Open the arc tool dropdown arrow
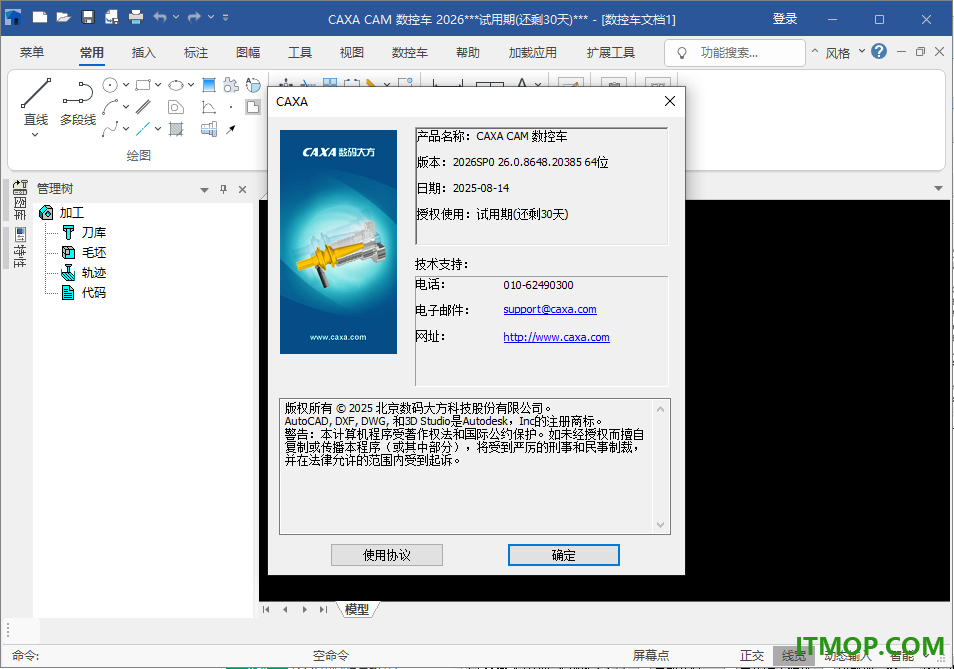The image size is (954, 669). (x=126, y=107)
